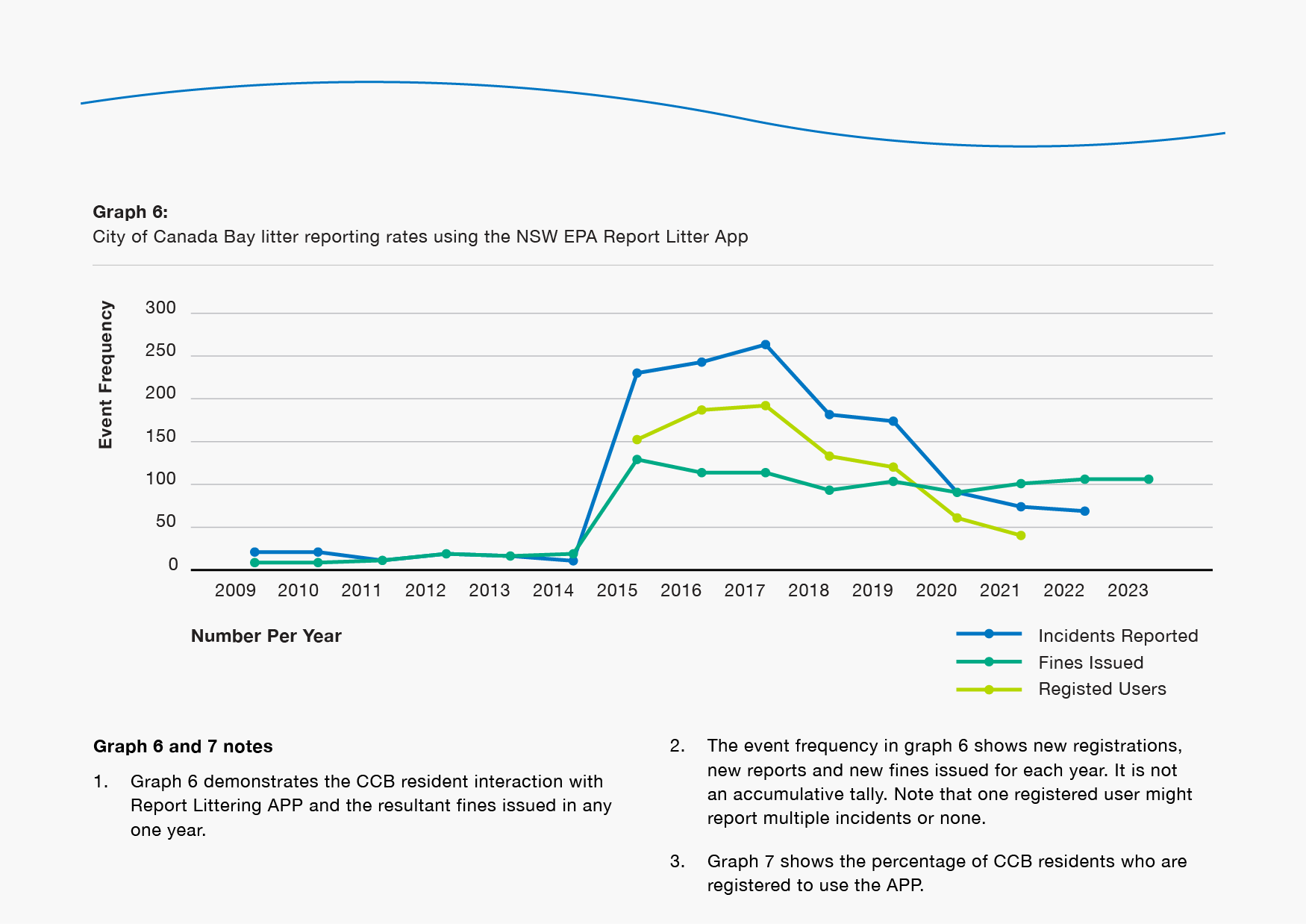The image size is (1306, 924).
Task: Click the 2012 year label
Action: point(425,590)
